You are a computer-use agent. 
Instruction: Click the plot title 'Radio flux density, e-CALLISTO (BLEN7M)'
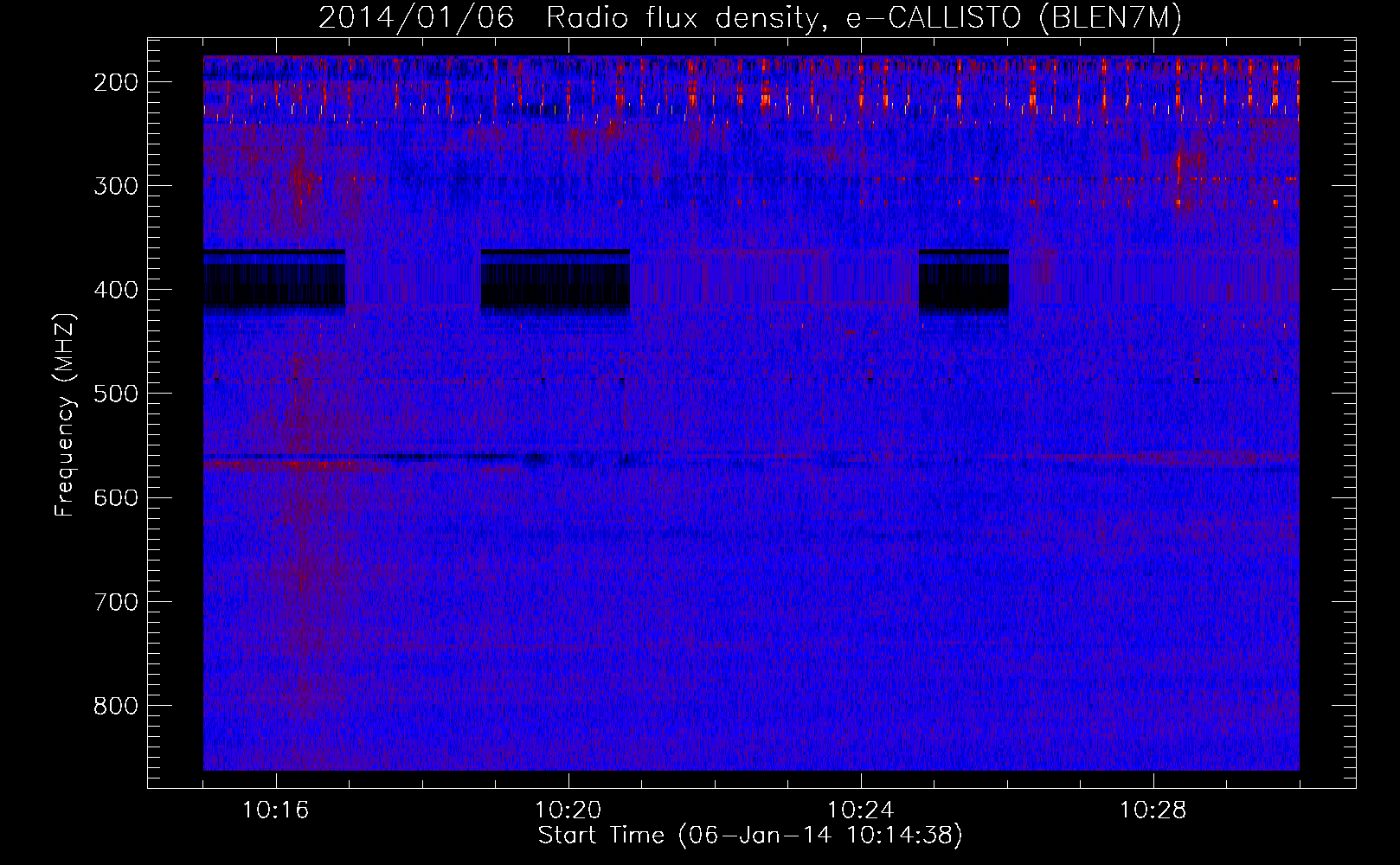pos(864,18)
